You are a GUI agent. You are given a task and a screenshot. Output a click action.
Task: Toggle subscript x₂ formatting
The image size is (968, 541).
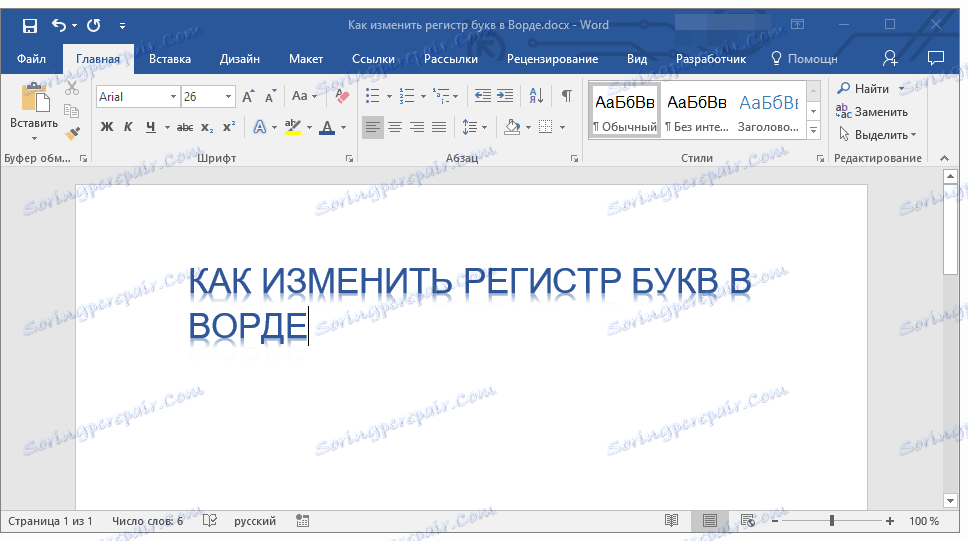[207, 127]
